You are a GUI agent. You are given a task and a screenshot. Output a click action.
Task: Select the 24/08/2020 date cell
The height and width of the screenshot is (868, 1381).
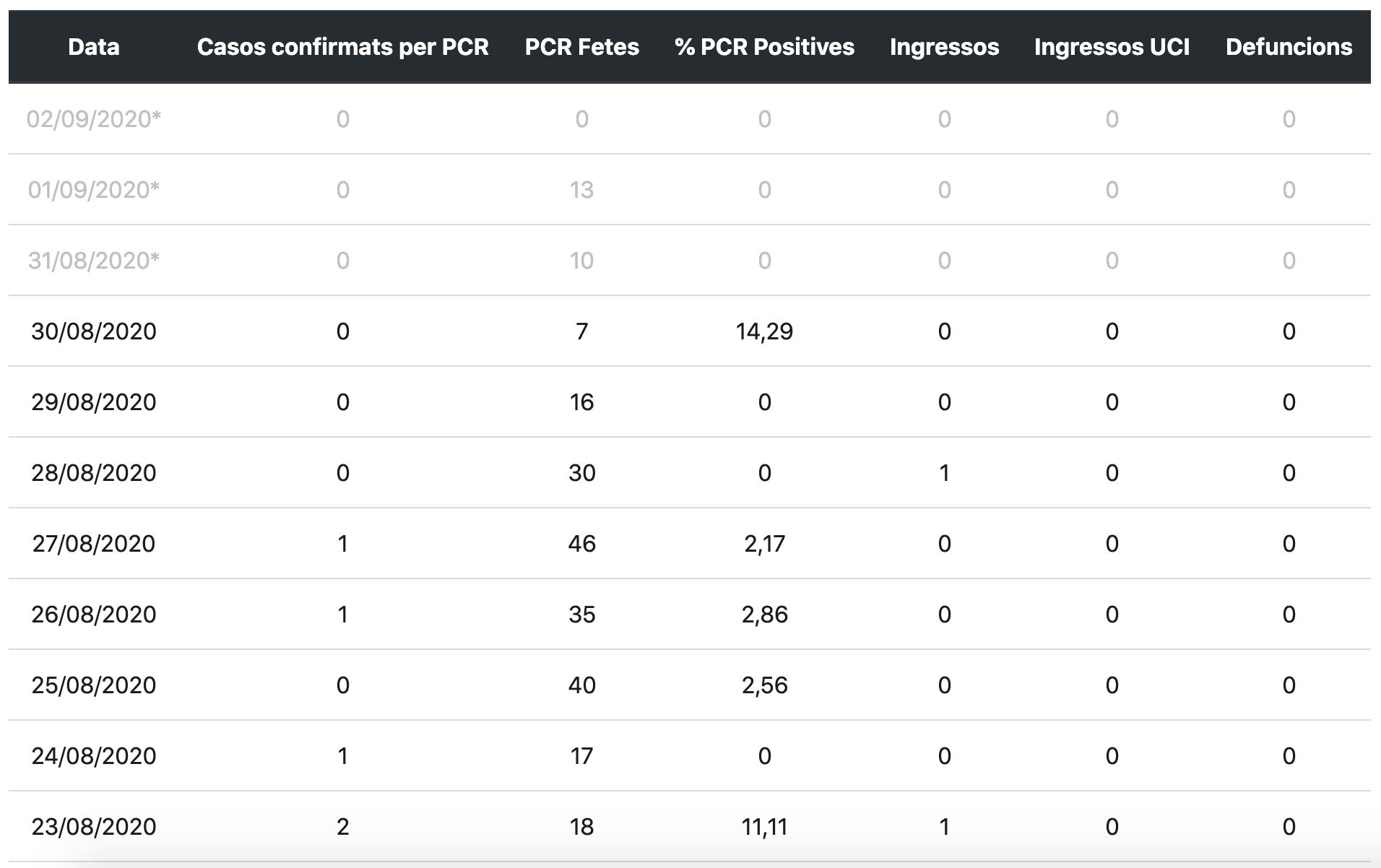[94, 755]
